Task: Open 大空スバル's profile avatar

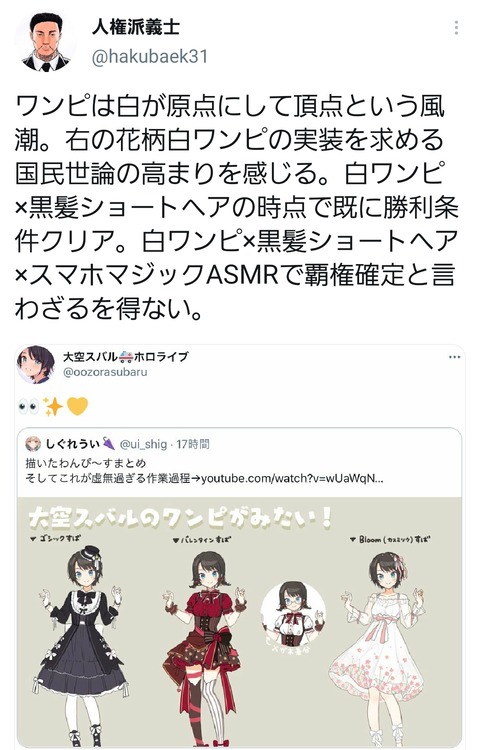Action: (36, 364)
